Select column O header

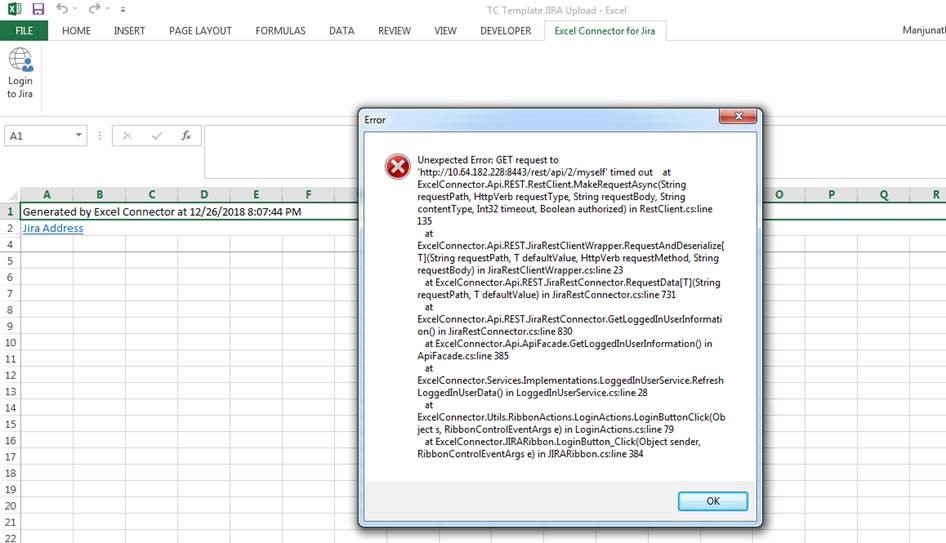(779, 194)
